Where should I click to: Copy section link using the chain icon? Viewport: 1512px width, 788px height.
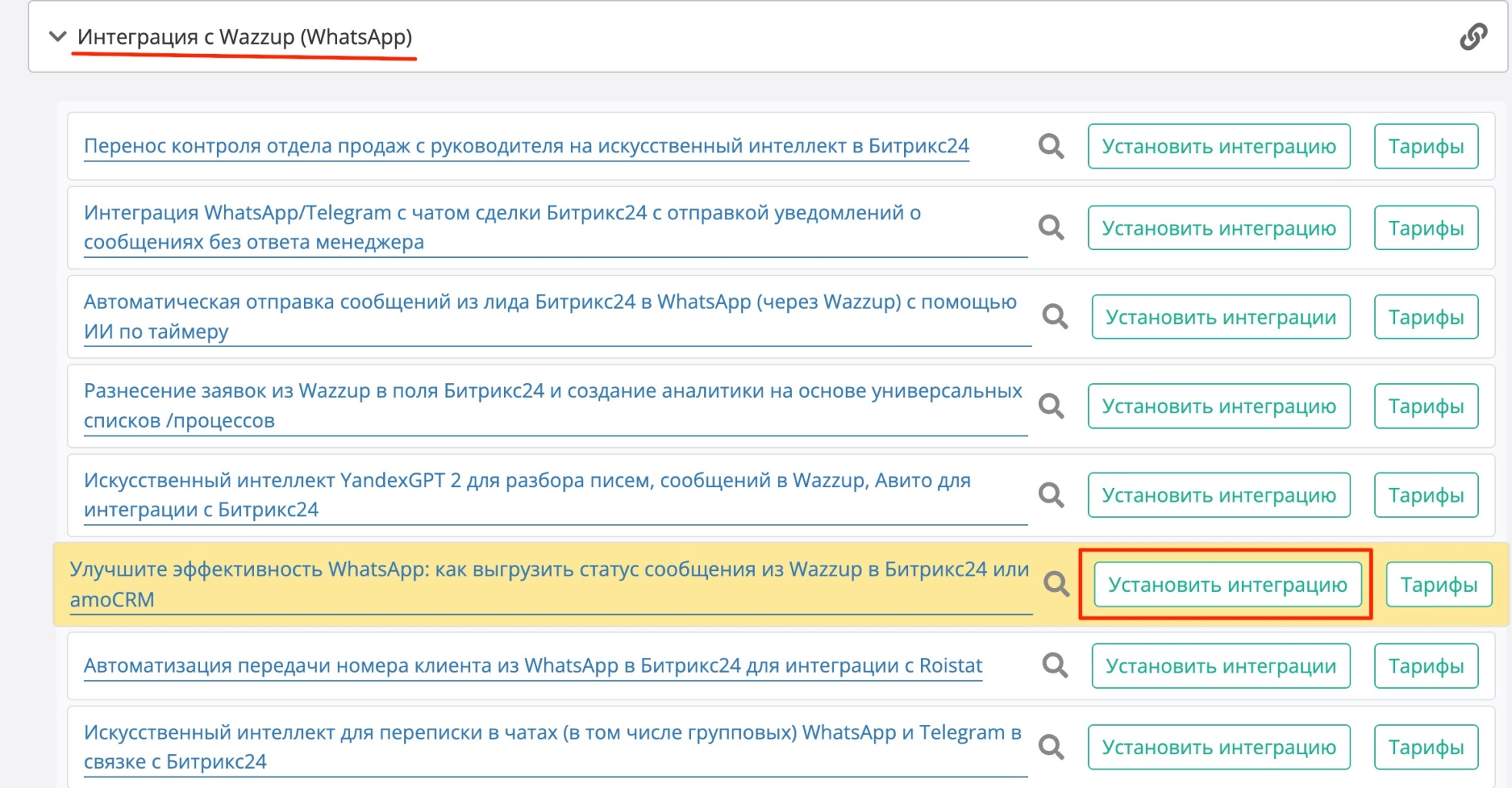click(1473, 36)
